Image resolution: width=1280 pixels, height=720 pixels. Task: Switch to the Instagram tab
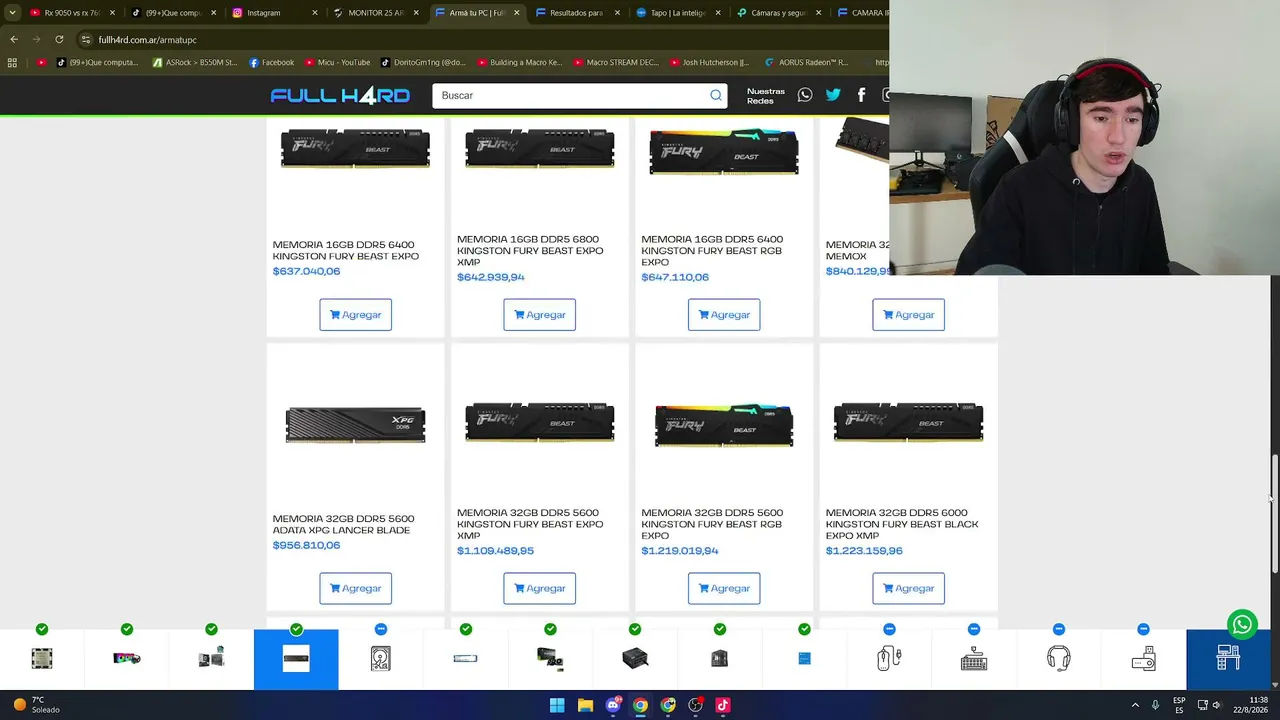pyautogui.click(x=273, y=13)
